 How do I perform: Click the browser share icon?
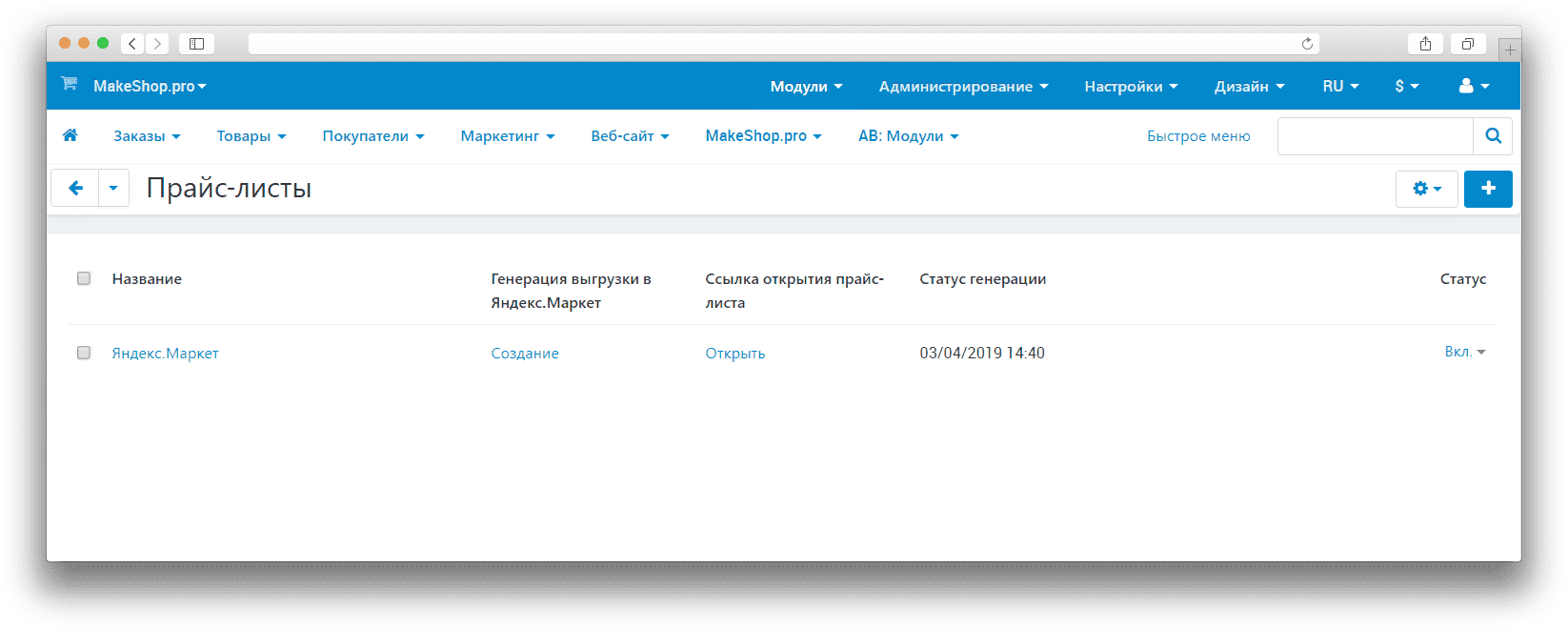[x=1425, y=44]
